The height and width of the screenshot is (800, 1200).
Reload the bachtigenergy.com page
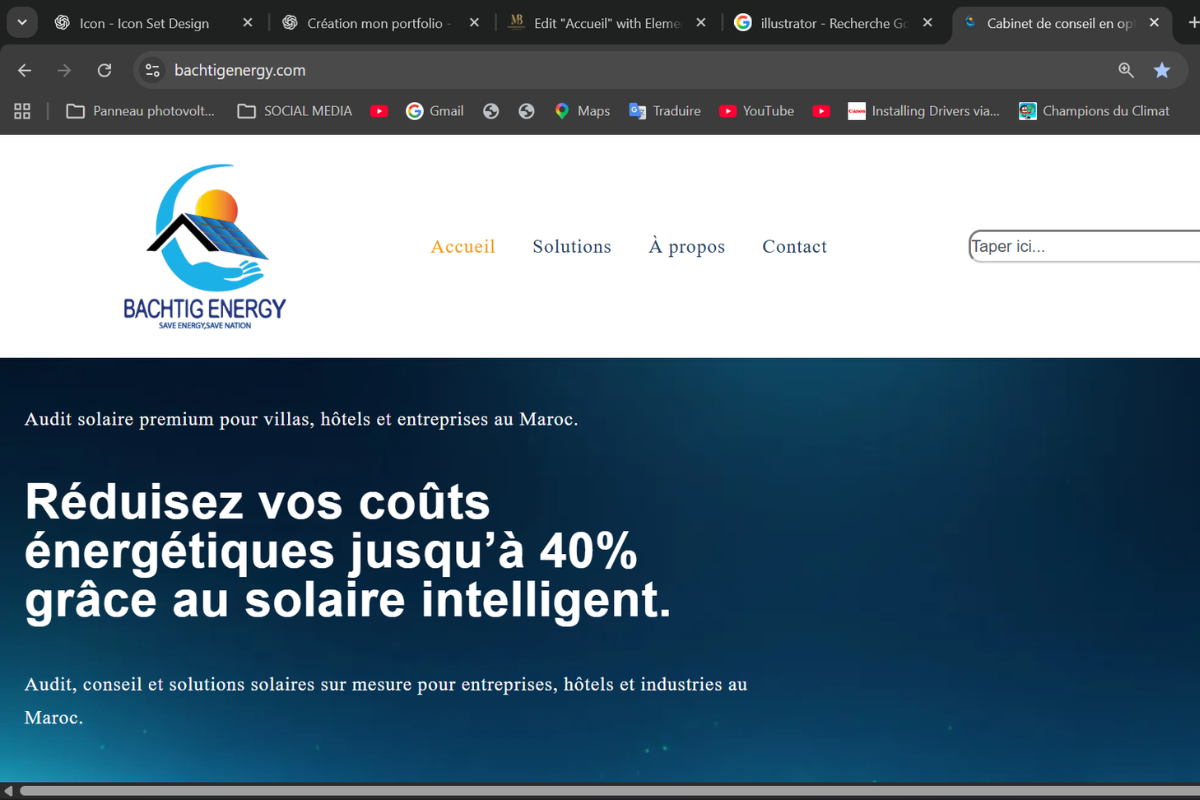click(x=105, y=70)
